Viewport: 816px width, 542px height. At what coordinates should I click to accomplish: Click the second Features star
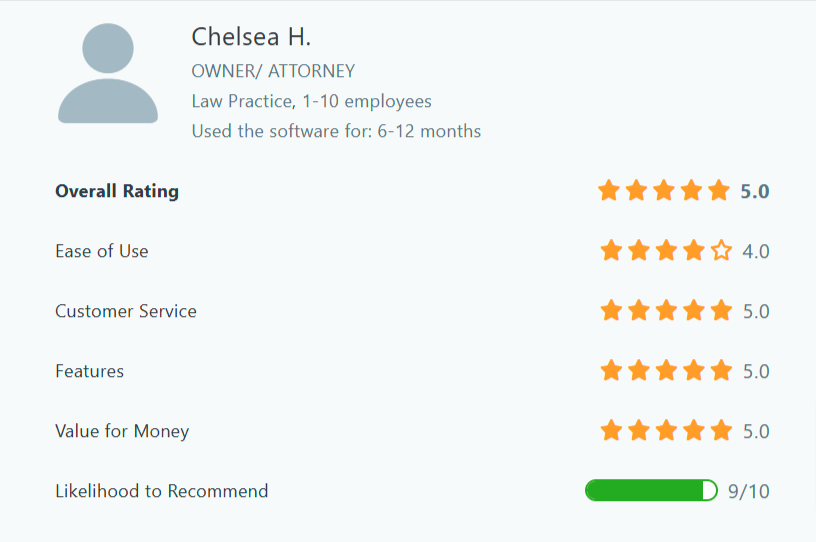[x=639, y=371]
